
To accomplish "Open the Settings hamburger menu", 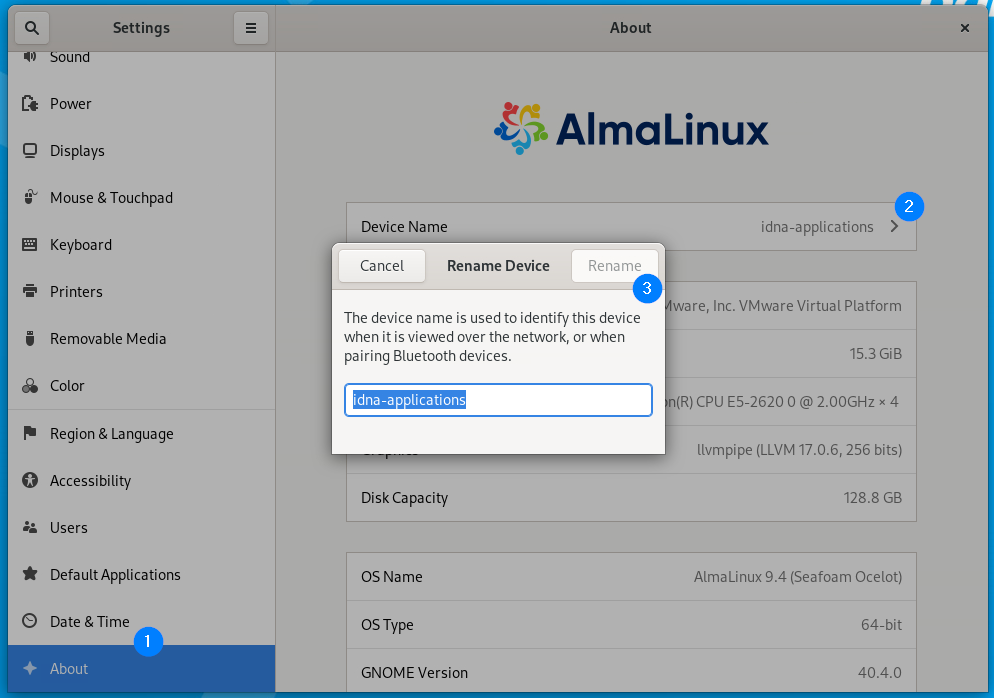I will click(251, 28).
